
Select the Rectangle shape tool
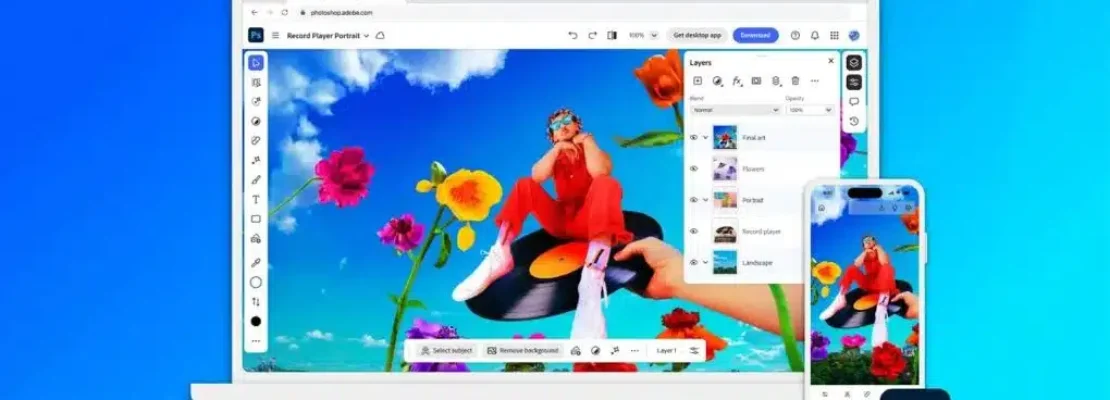pyautogui.click(x=256, y=219)
